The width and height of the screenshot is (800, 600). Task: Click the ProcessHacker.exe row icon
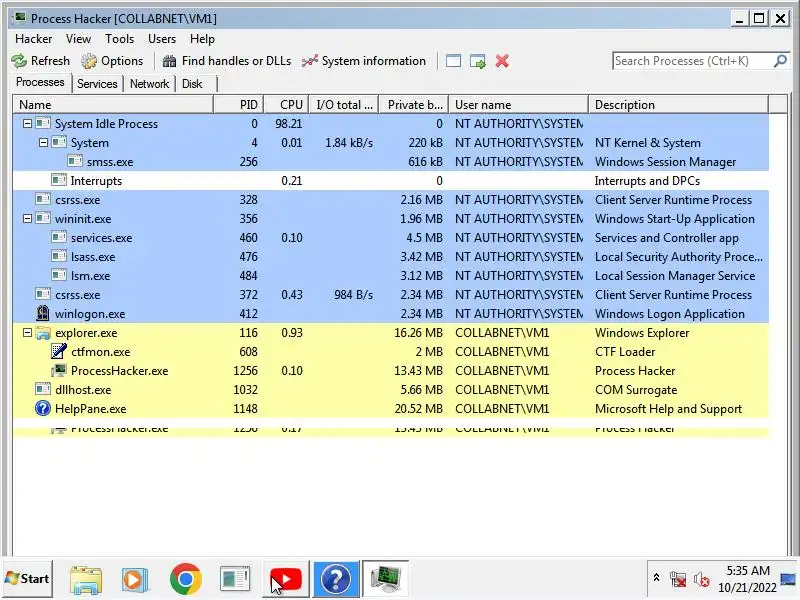click(59, 370)
